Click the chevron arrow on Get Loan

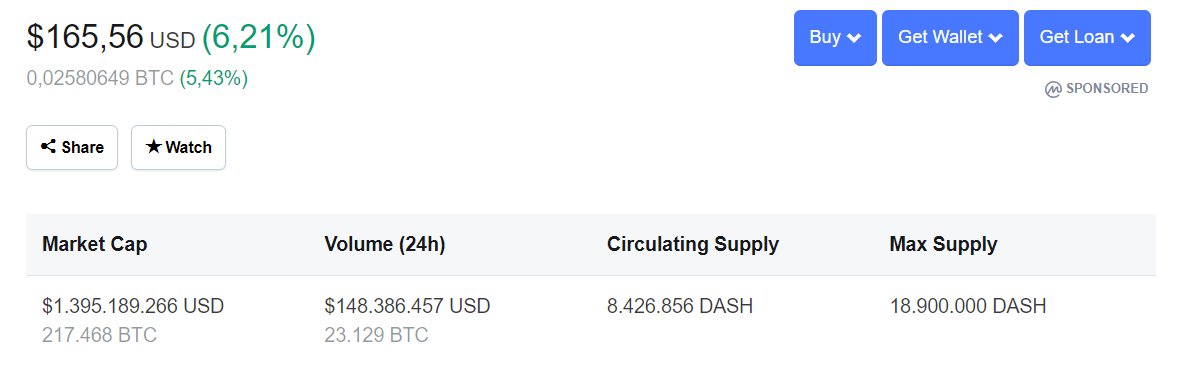pos(1127,38)
